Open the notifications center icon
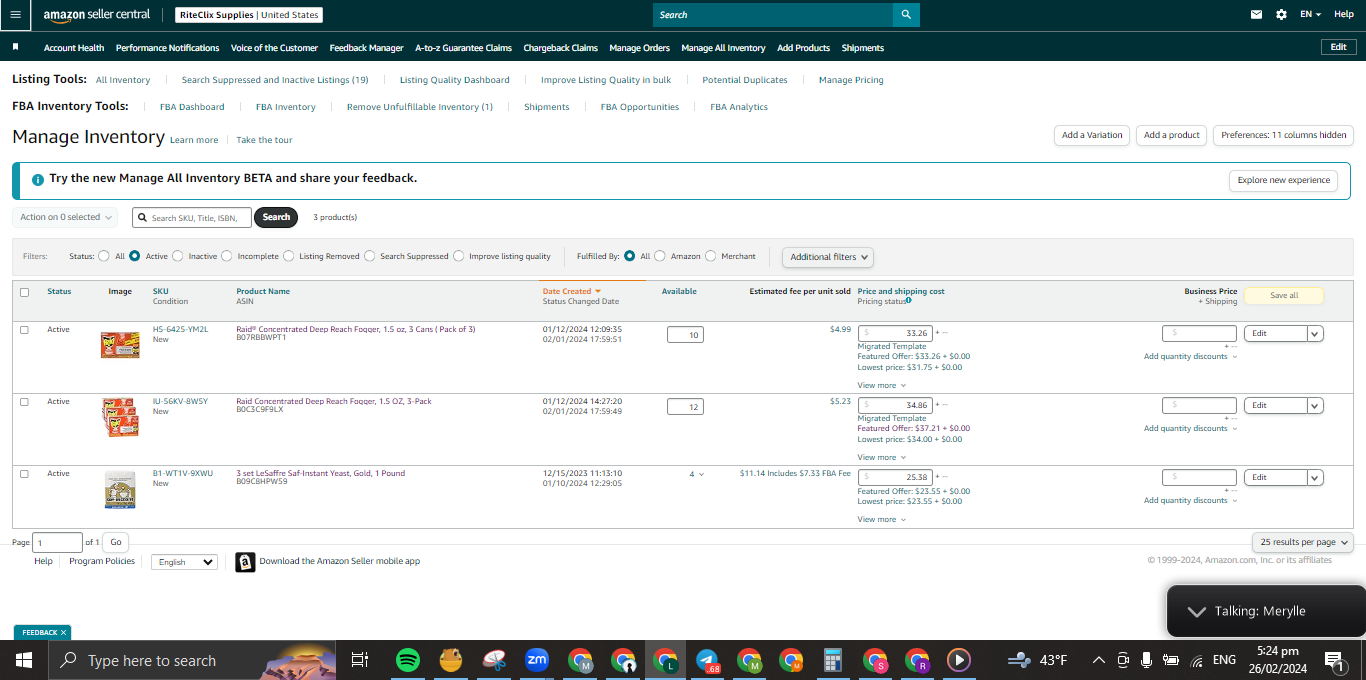Screen dimensions: 1366x680 pos(1335,660)
